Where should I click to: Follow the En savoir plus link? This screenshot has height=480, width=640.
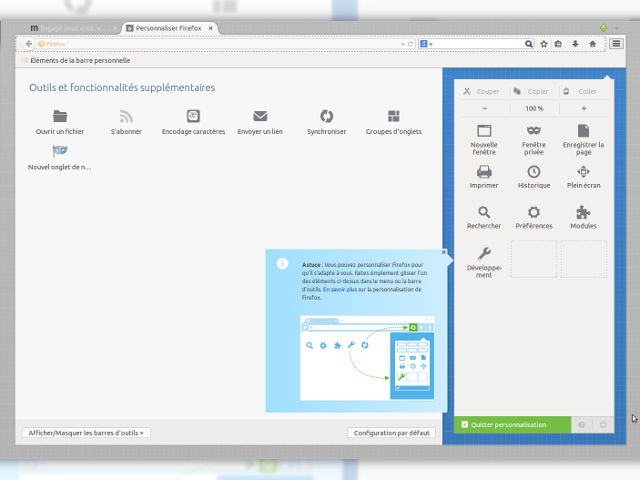coord(340,289)
